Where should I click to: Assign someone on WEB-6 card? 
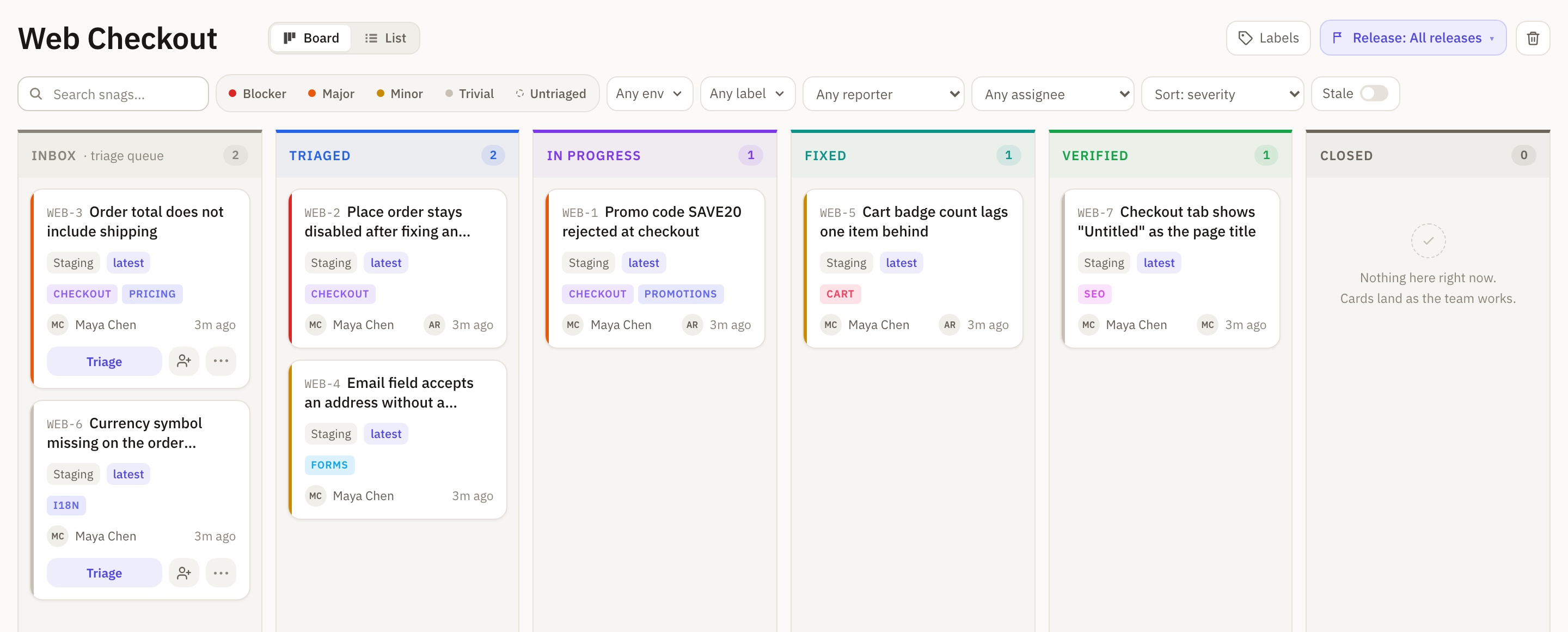(184, 572)
